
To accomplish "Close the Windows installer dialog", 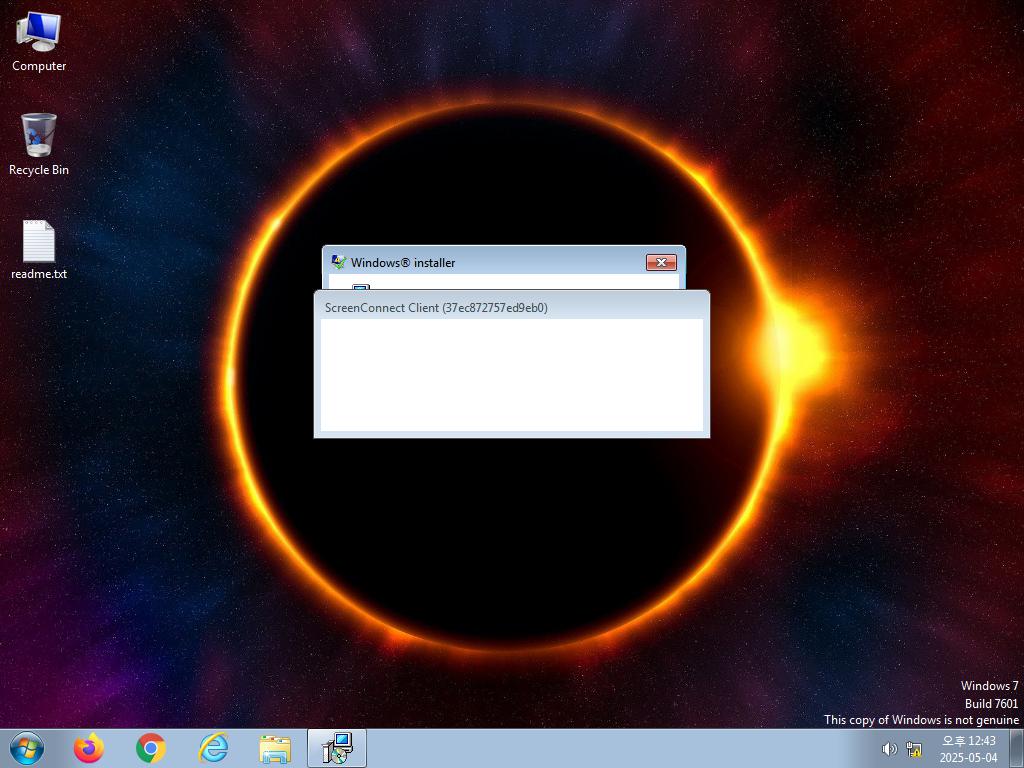I will coord(661,263).
